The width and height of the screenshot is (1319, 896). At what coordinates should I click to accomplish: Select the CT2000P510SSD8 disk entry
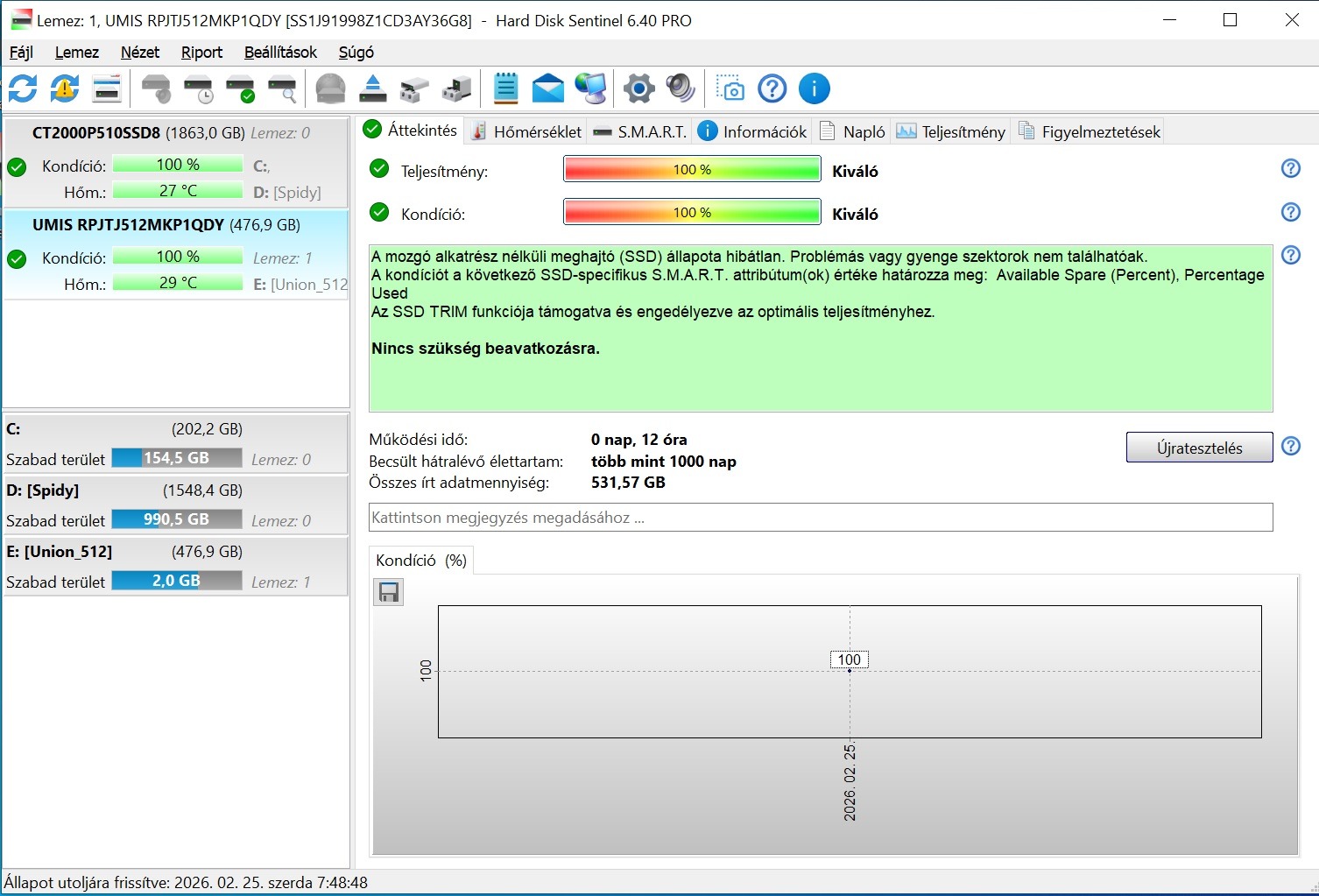click(x=176, y=163)
